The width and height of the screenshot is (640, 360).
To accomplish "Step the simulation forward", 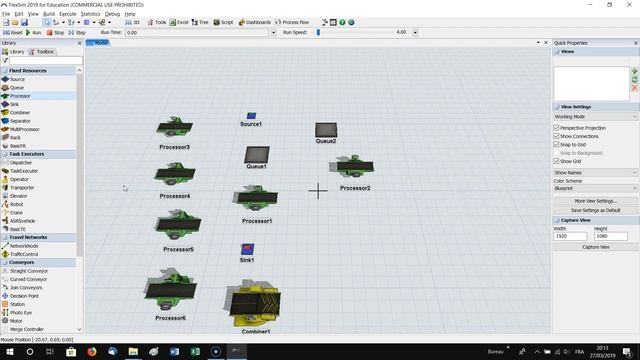I will (x=77, y=33).
